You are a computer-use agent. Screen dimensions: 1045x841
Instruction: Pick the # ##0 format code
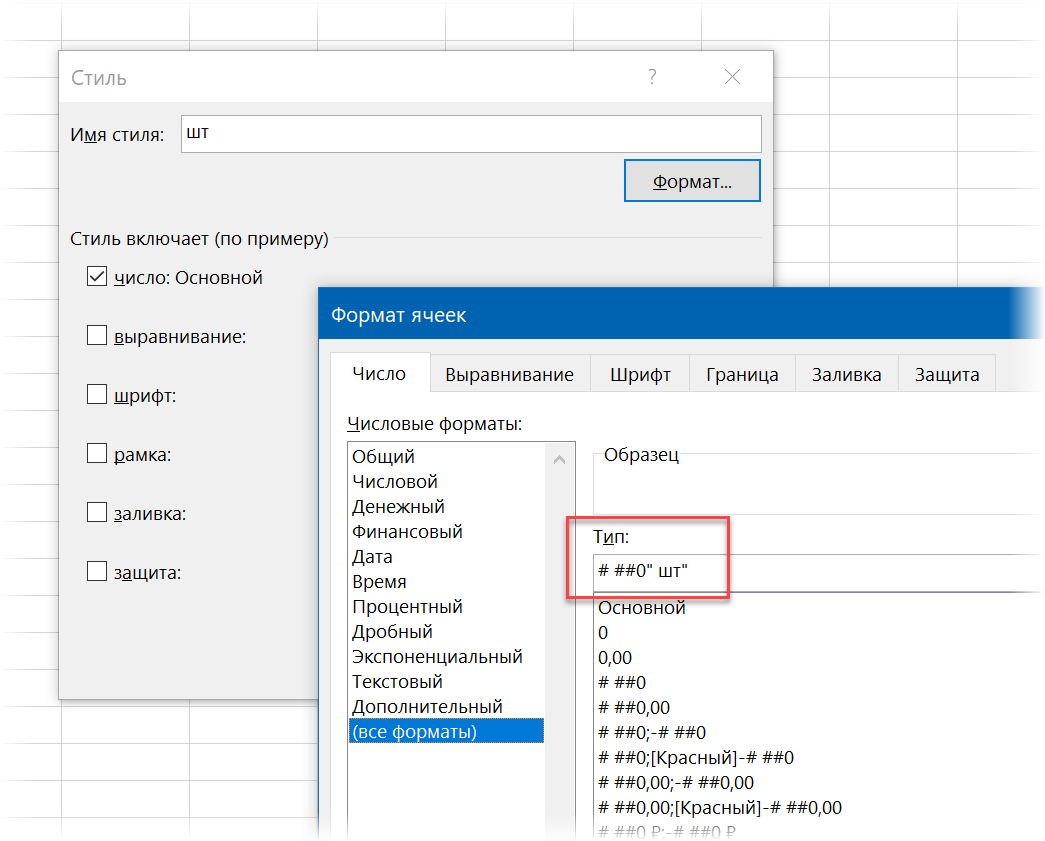pyautogui.click(x=622, y=682)
